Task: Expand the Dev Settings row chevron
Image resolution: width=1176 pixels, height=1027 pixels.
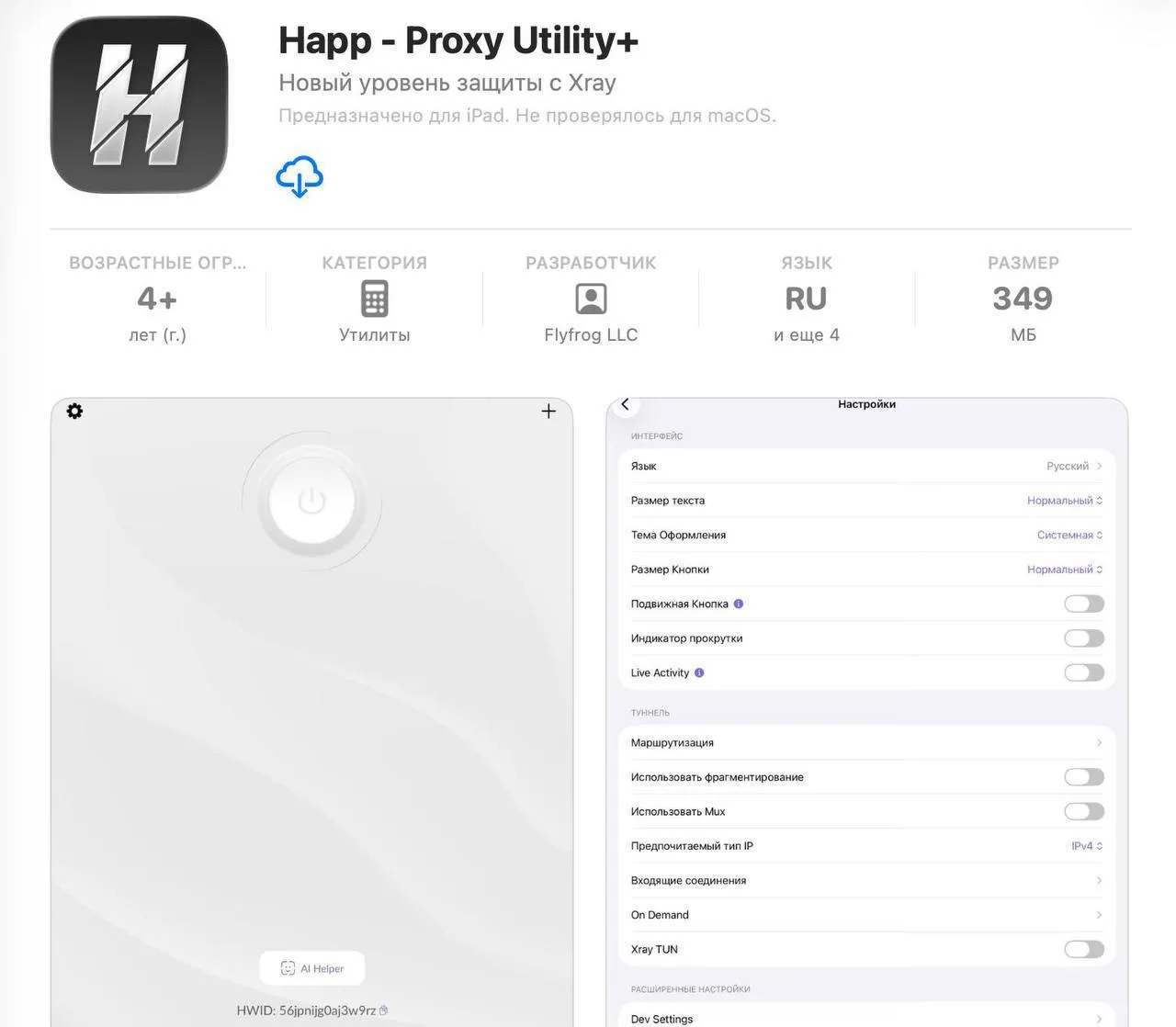Action: coord(1099,1019)
